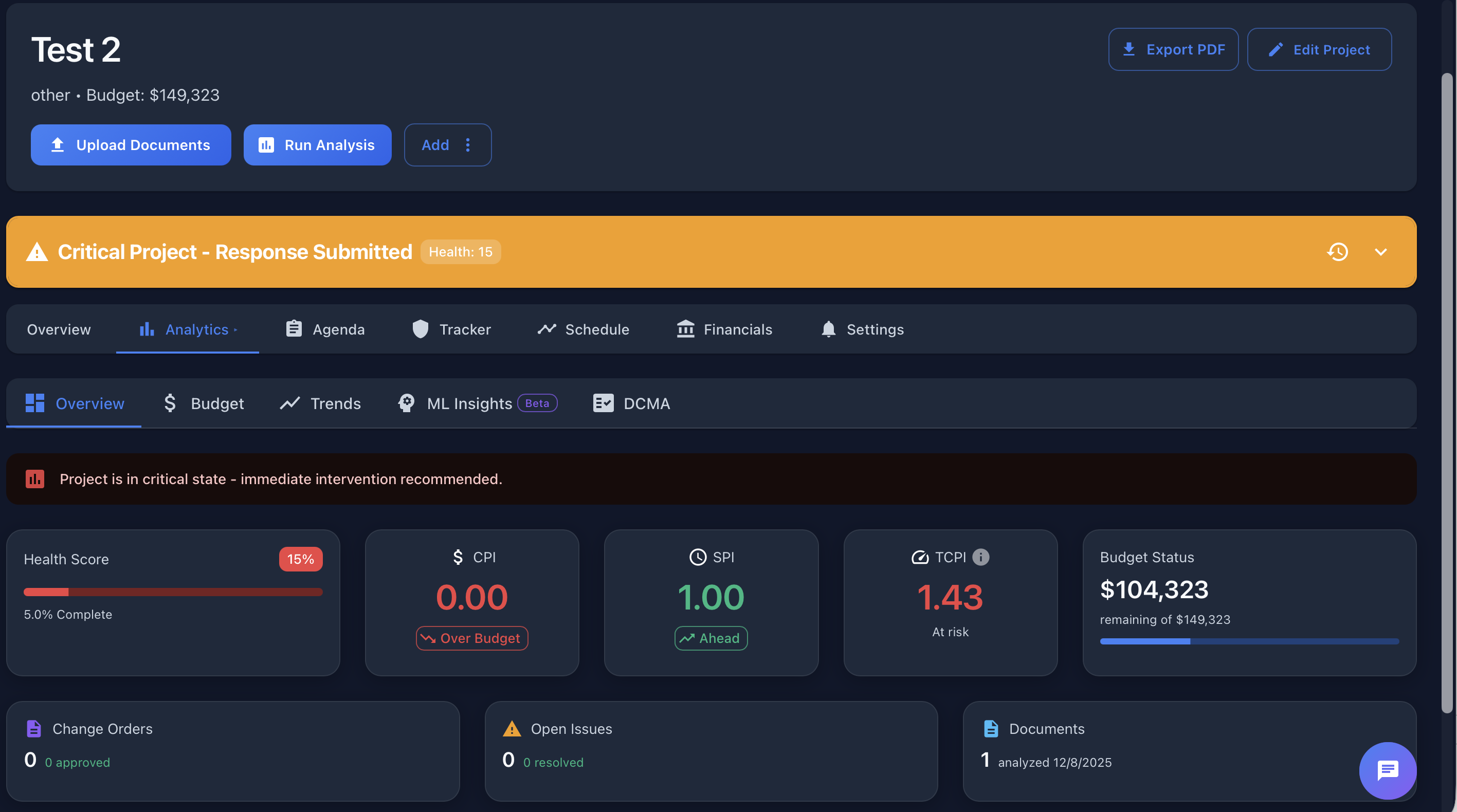Click the Settings bell icon
The image size is (1457, 812).
[828, 329]
